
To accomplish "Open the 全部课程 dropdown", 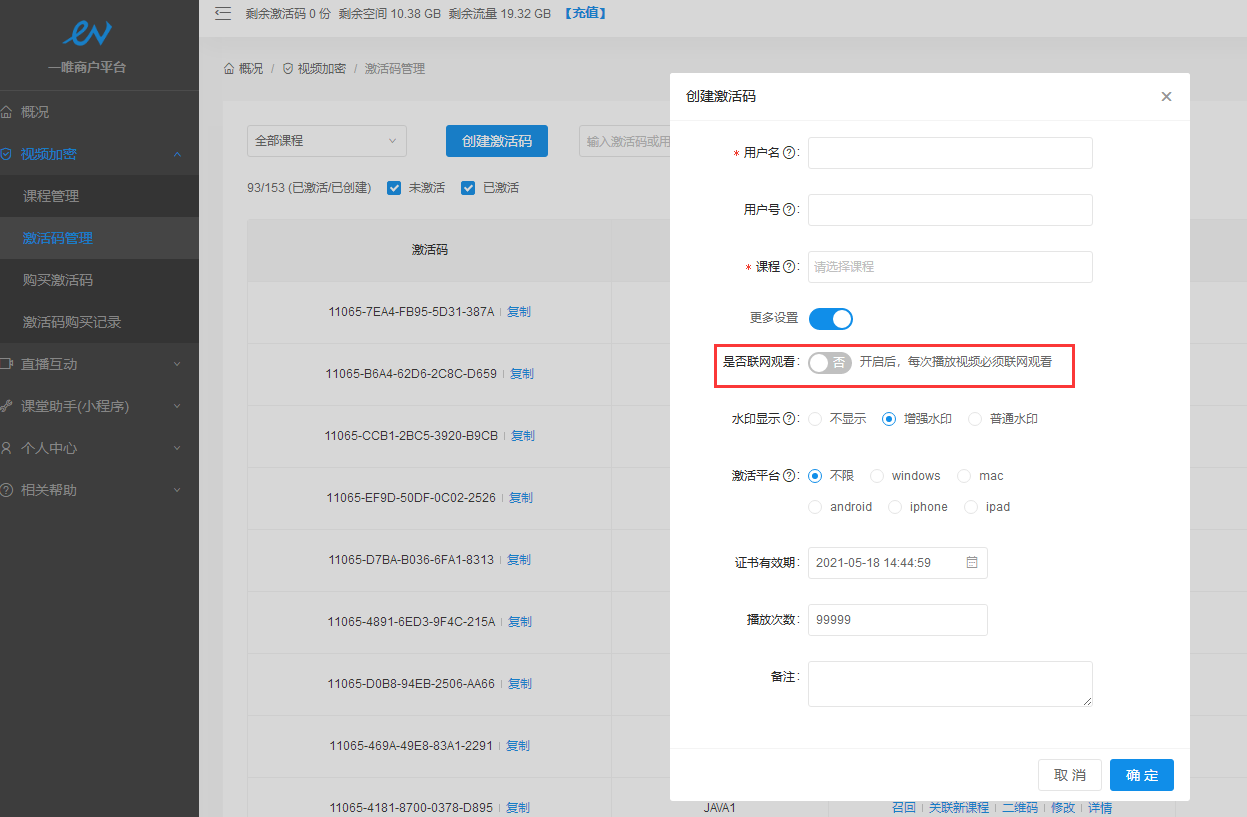I will click(326, 141).
